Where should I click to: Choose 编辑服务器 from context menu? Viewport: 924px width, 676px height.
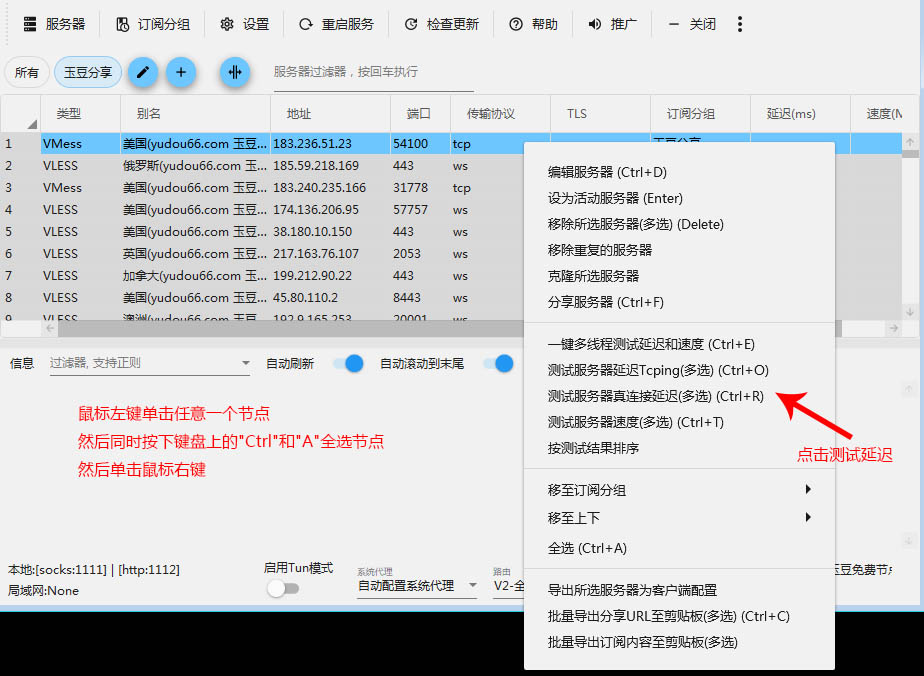pos(607,172)
